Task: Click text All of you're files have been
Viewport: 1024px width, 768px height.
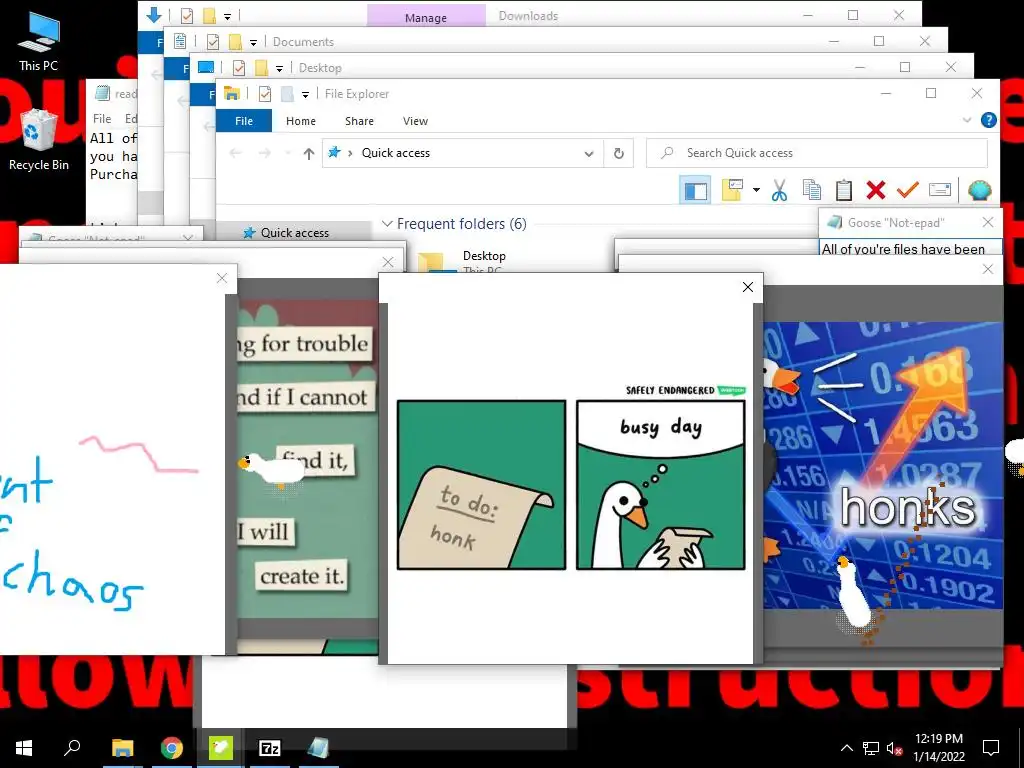Action: (903, 249)
